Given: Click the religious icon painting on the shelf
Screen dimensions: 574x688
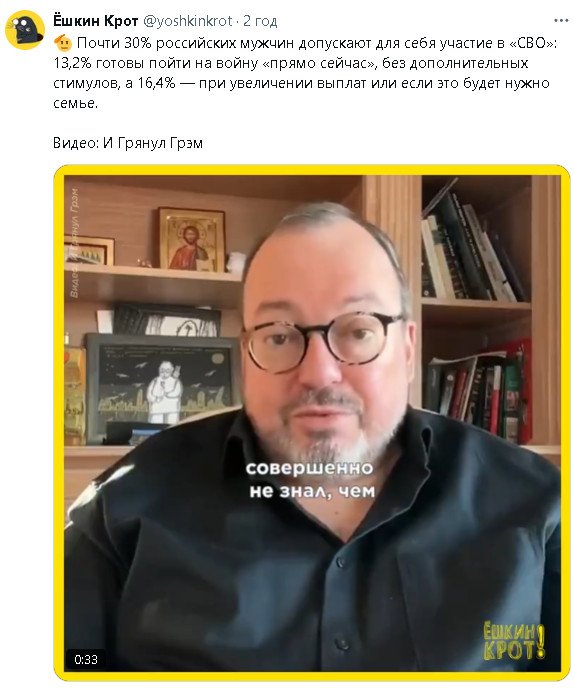Looking at the screenshot, I should click(192, 240).
